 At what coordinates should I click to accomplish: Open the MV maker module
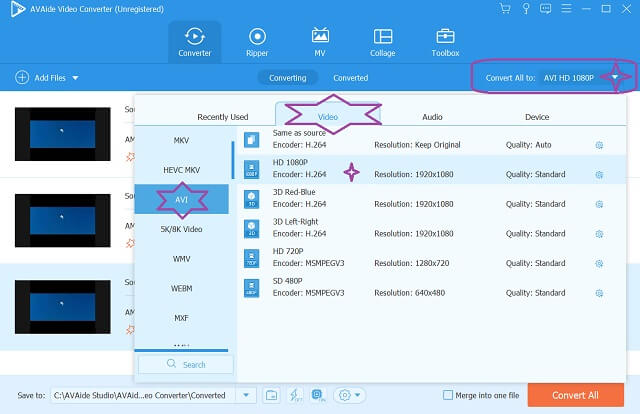coord(320,42)
